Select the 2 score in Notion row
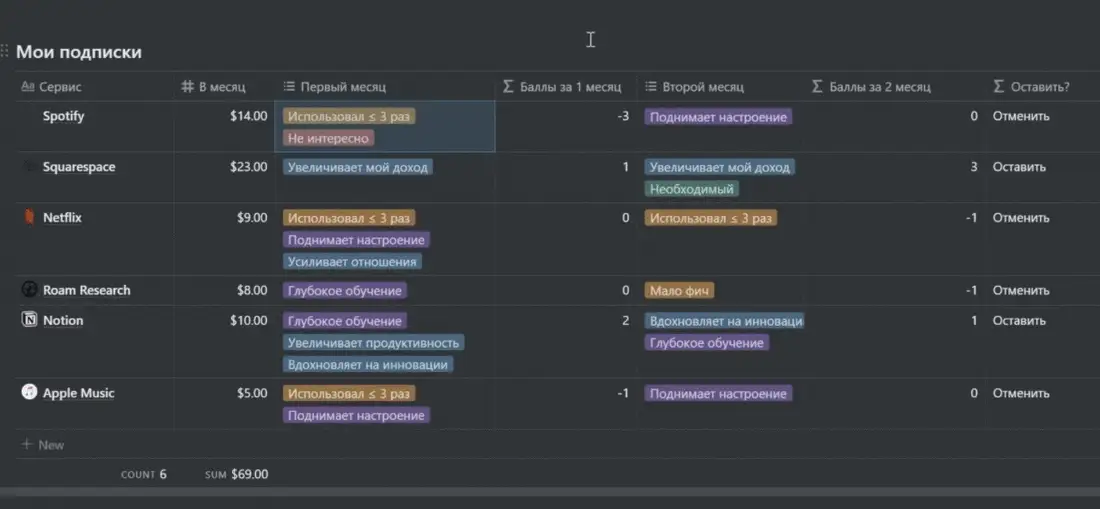The width and height of the screenshot is (1100, 509). pos(626,320)
